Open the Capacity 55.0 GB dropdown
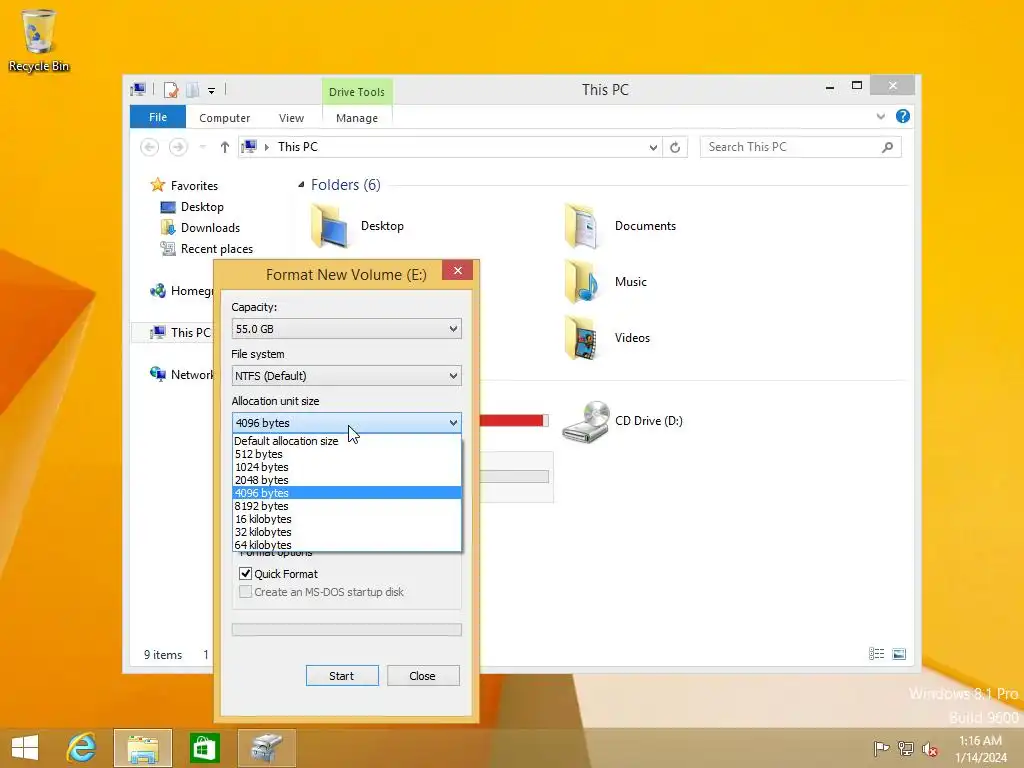The height and width of the screenshot is (768, 1024). click(x=346, y=328)
